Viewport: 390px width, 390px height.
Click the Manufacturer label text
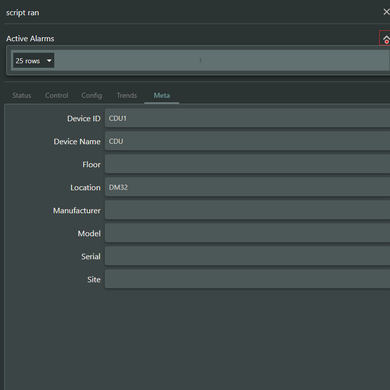pos(77,211)
